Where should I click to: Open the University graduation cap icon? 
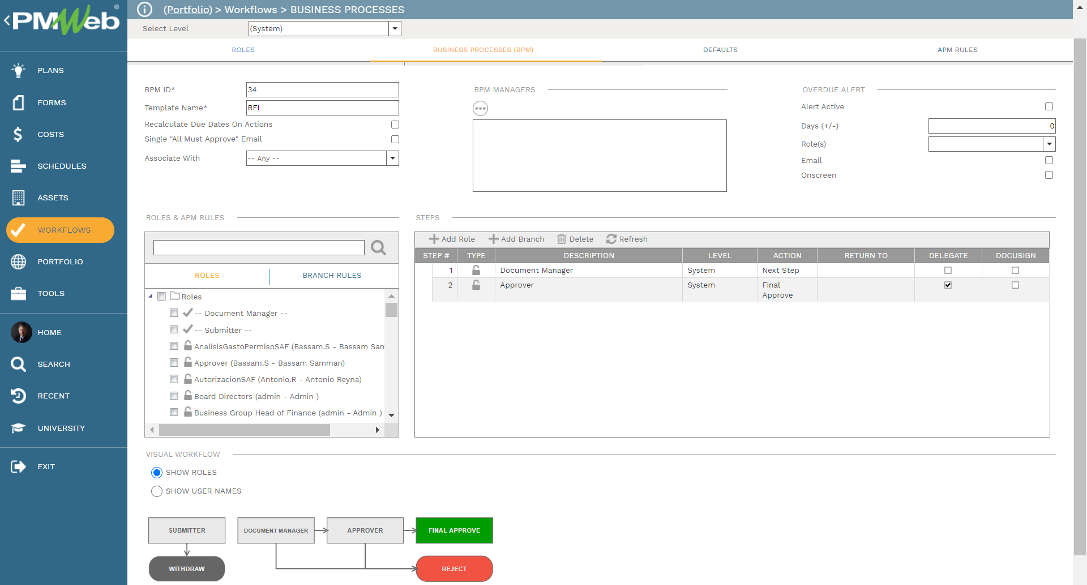(x=19, y=428)
